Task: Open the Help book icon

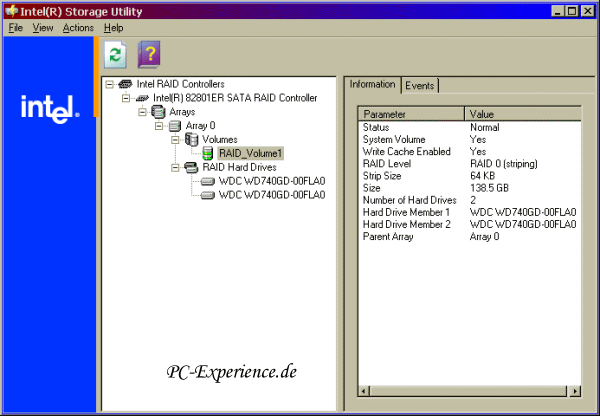Action: 148,55
